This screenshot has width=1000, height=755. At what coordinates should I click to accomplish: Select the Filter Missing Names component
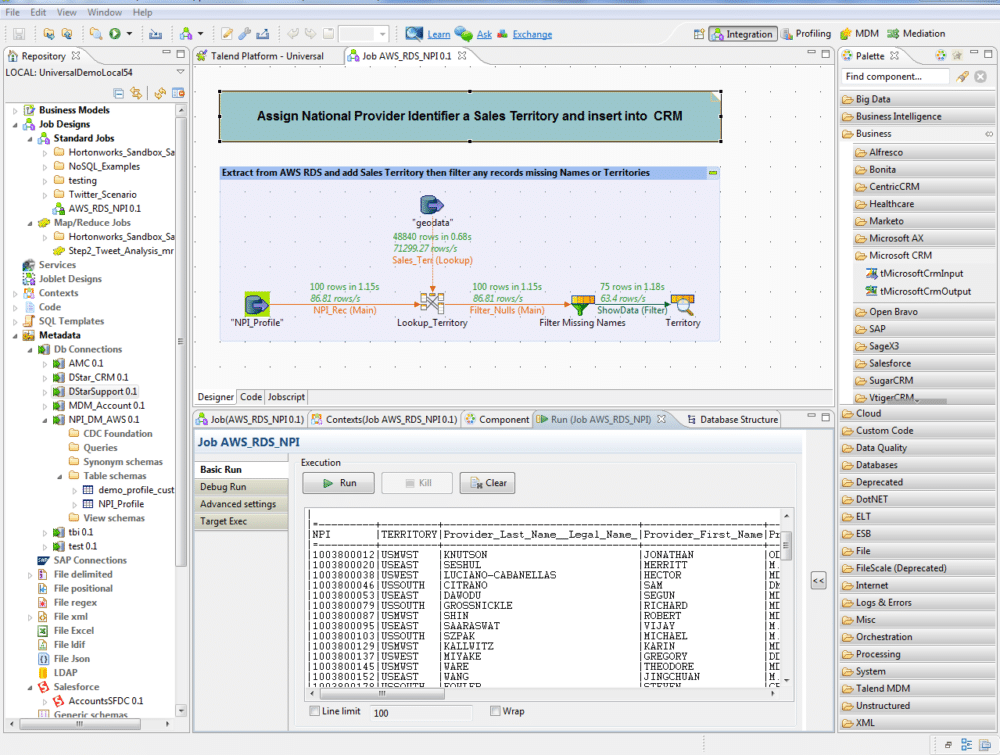point(583,305)
